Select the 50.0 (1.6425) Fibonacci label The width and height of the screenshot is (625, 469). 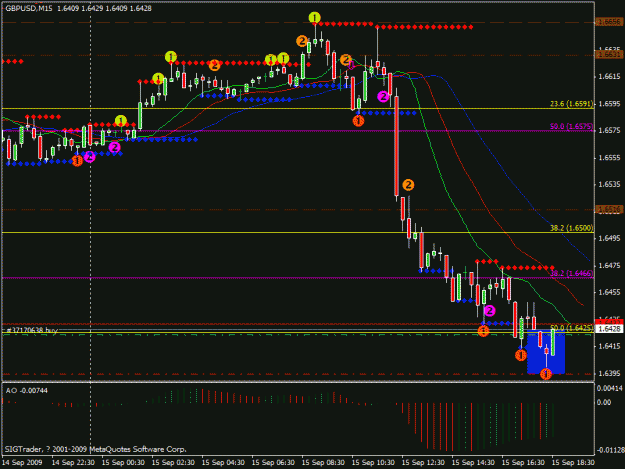click(x=571, y=328)
